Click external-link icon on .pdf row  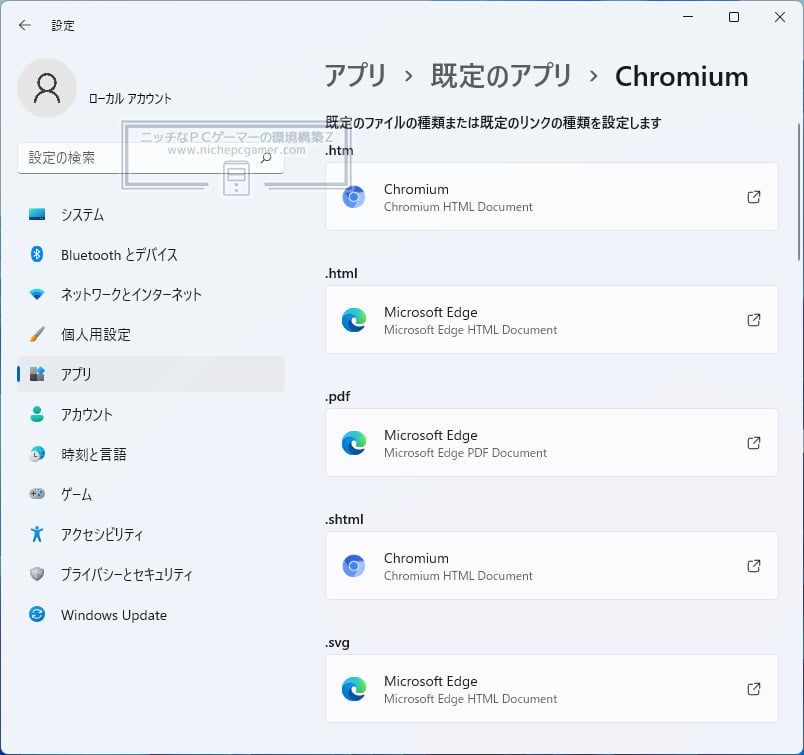(x=753, y=443)
